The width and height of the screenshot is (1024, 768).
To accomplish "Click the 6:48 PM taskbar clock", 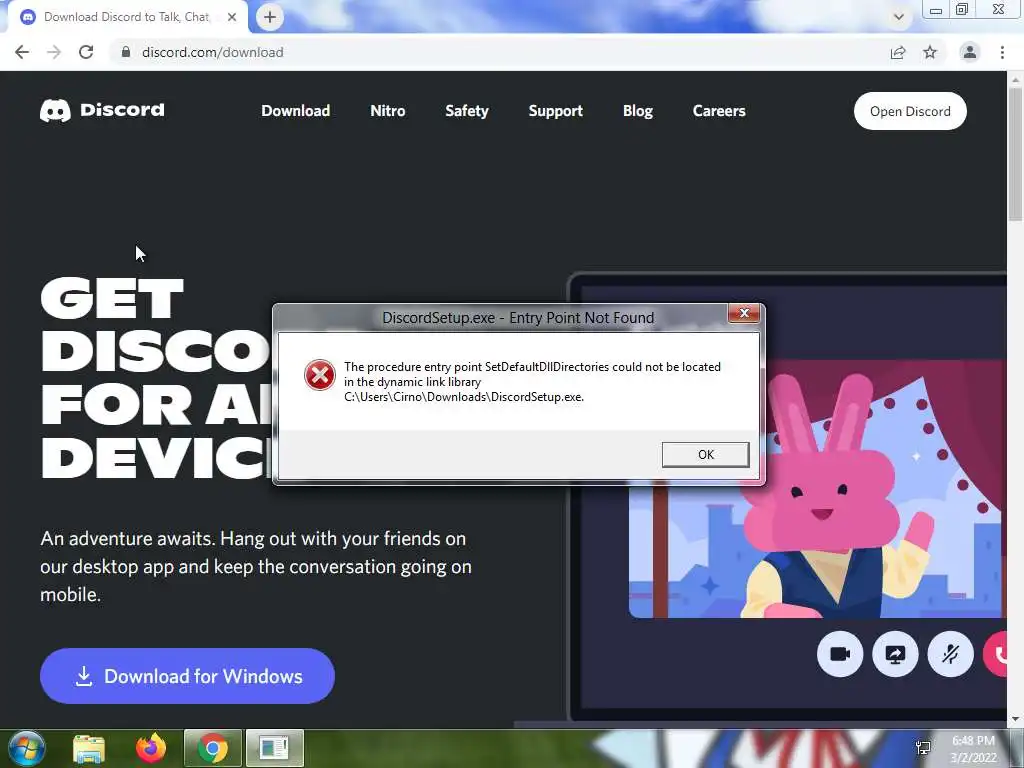I will (x=973, y=741).
